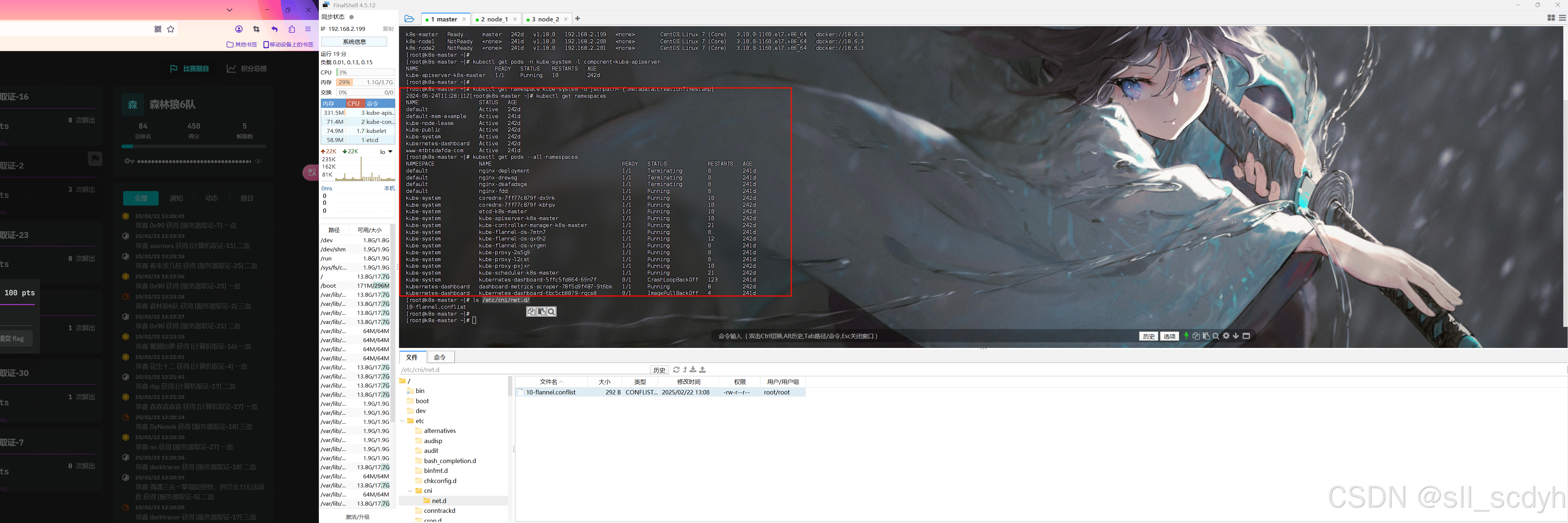Click the upload file icon

tap(702, 370)
